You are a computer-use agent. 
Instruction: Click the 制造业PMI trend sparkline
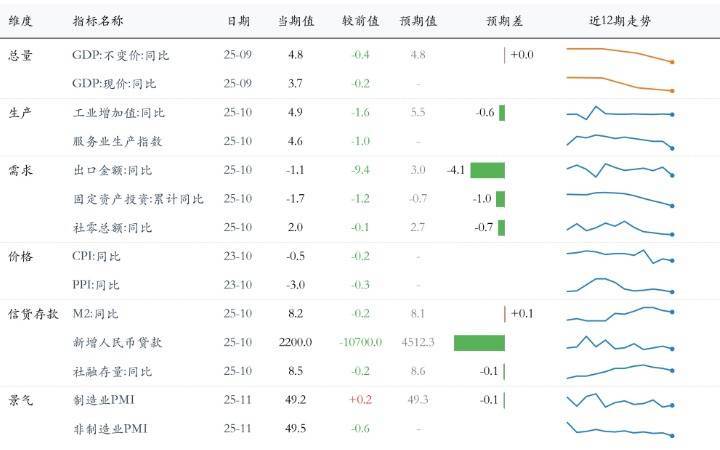619,400
